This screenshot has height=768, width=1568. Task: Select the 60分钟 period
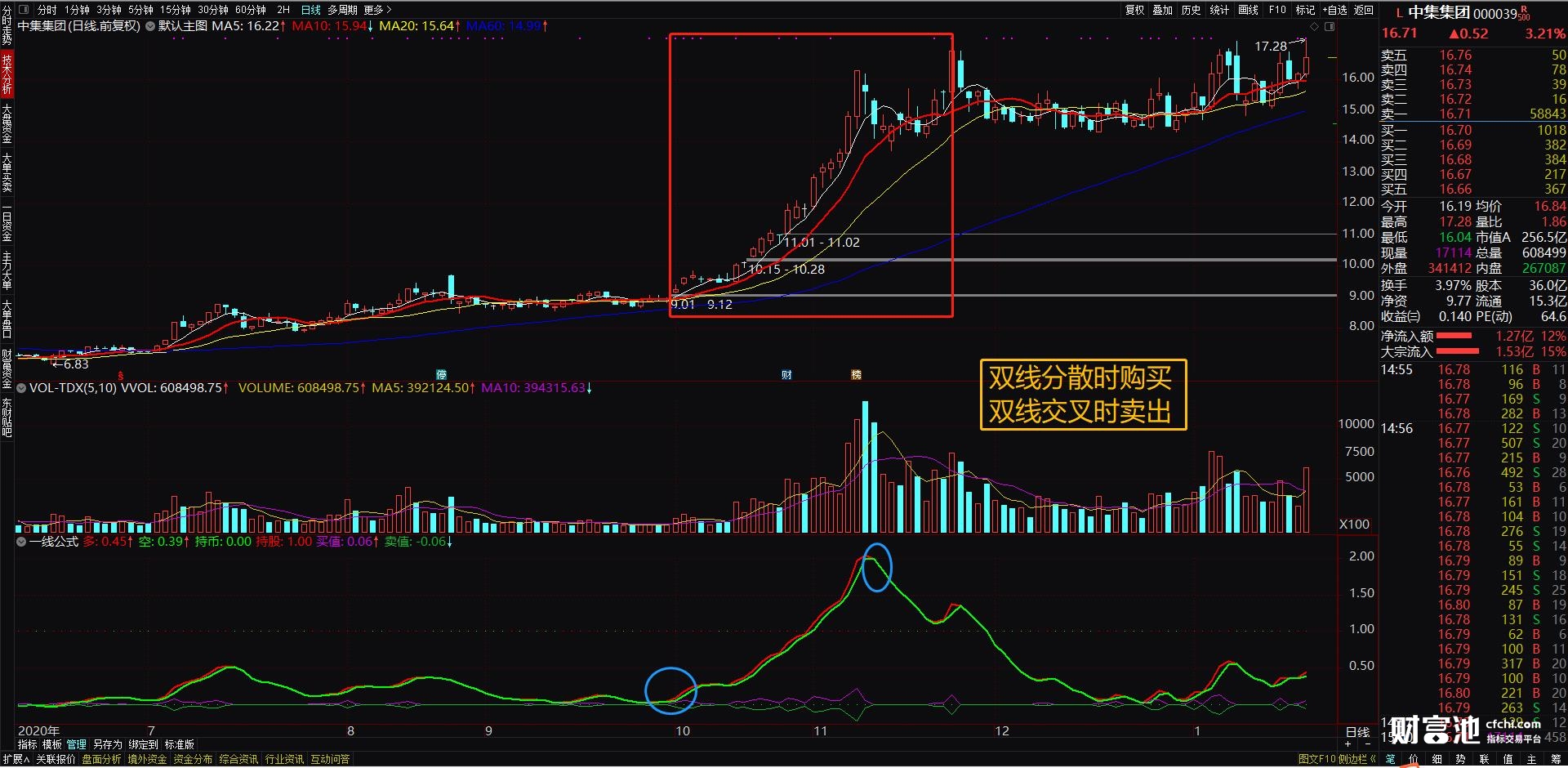tap(250, 10)
